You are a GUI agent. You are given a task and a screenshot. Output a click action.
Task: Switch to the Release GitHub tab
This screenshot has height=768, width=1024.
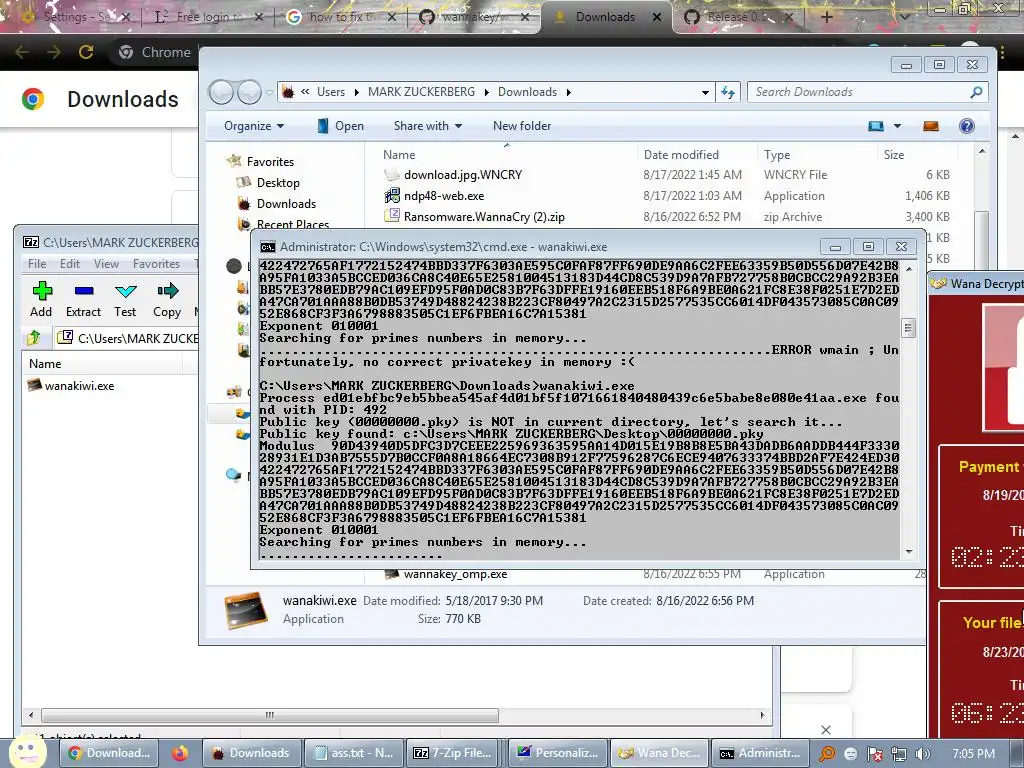[739, 17]
